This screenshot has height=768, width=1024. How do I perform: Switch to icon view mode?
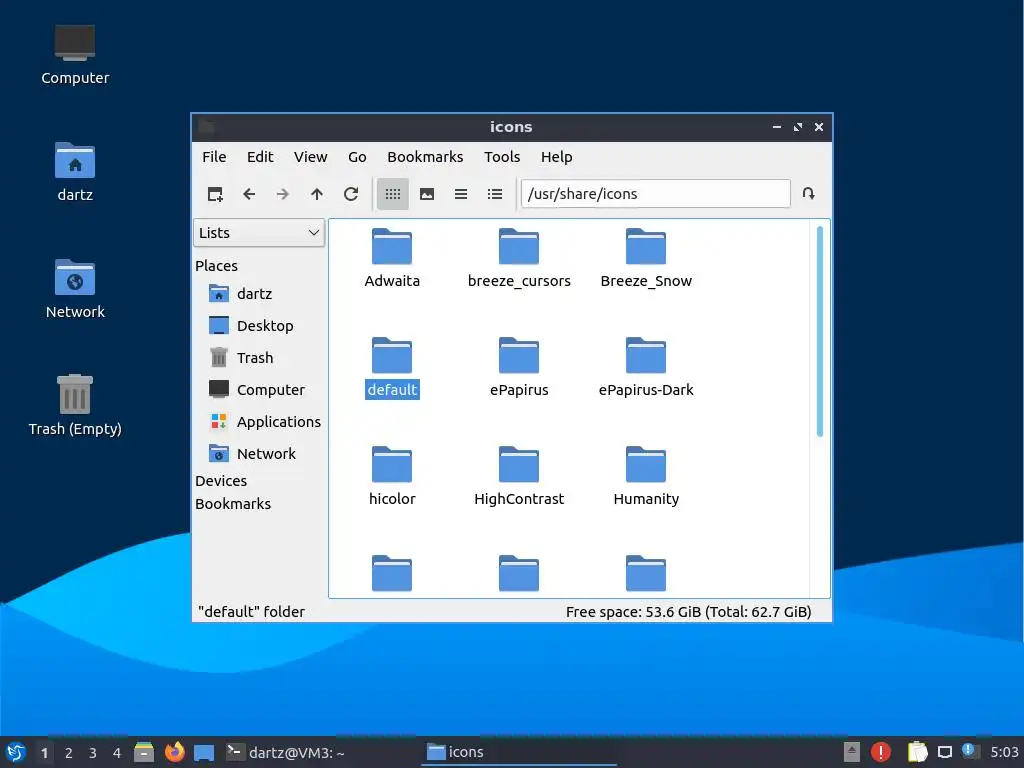[392, 194]
